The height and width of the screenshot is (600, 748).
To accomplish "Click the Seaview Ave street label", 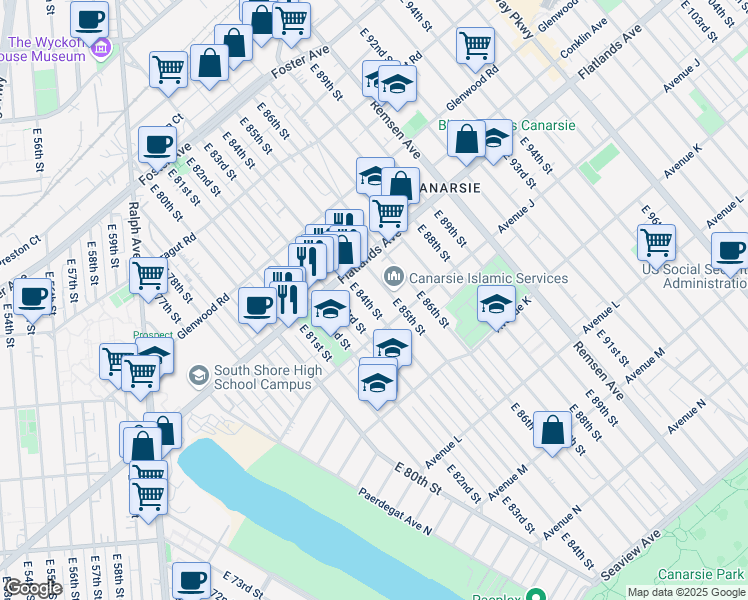I will coord(631,555).
